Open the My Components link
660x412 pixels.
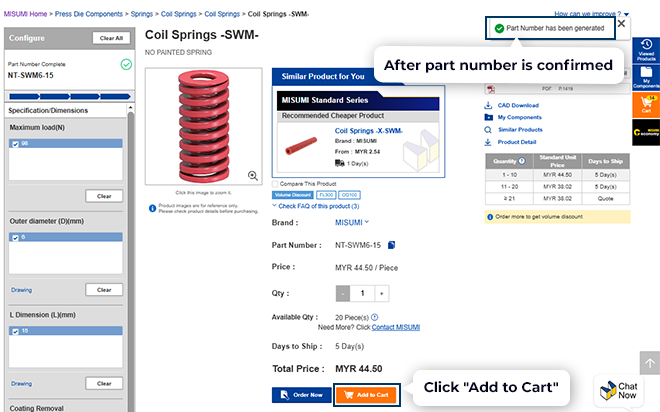pyautogui.click(x=519, y=117)
